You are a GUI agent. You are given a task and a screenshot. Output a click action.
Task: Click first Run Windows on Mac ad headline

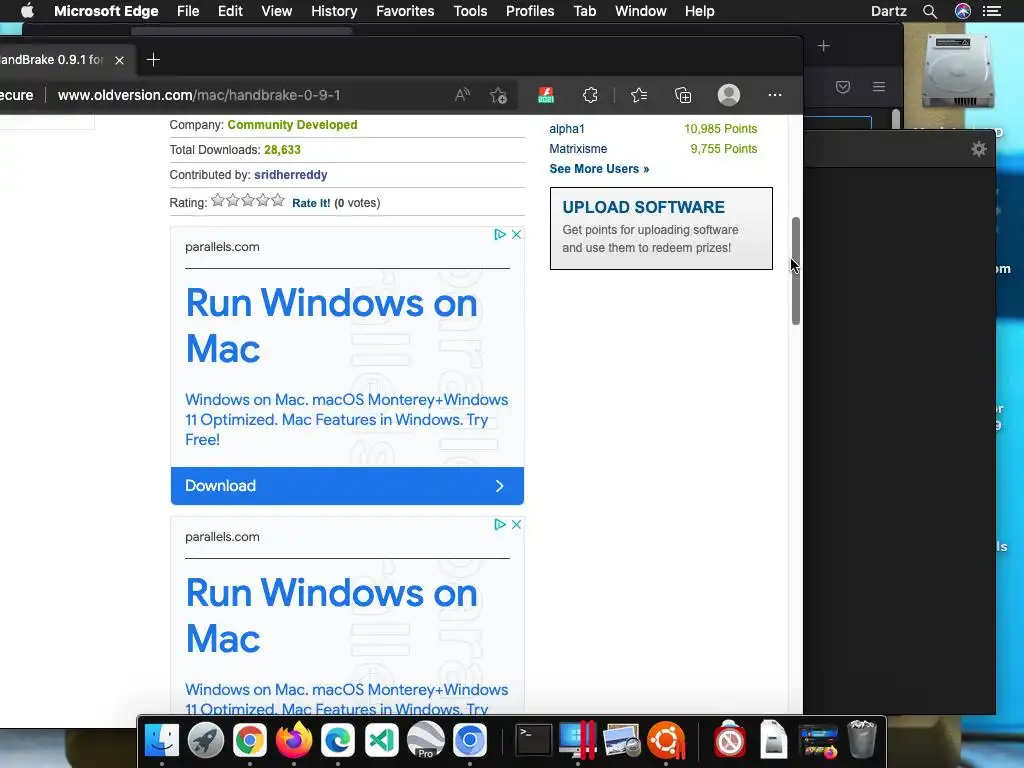click(x=332, y=325)
